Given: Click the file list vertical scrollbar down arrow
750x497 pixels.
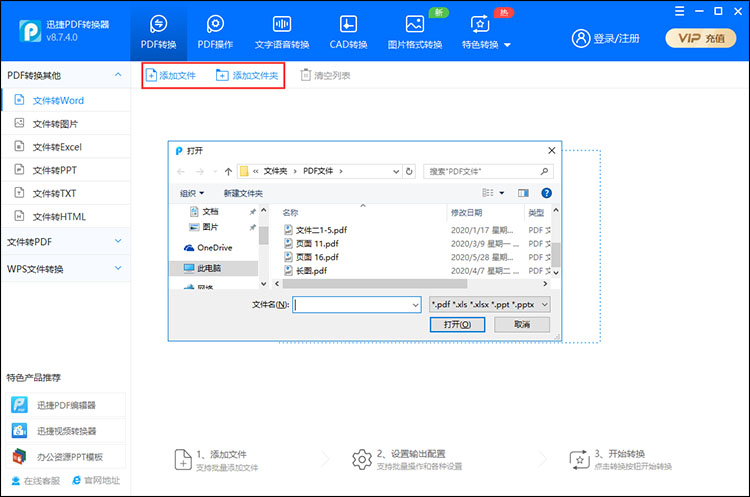Looking at the screenshot, I should coord(555,272).
